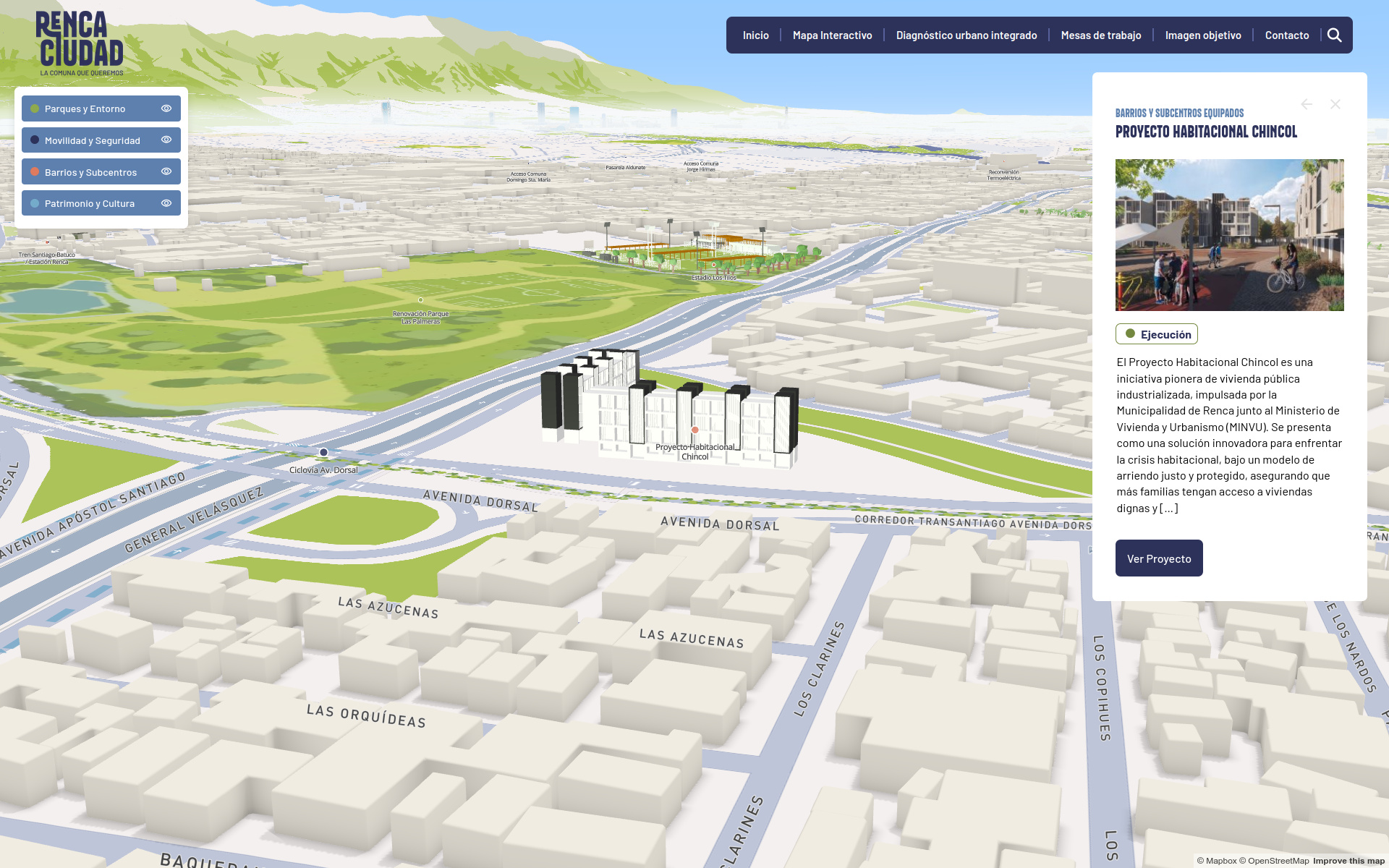Select the Ciclovía Av. Dorsal map marker
Image resolution: width=1389 pixels, height=868 pixels.
(323, 452)
